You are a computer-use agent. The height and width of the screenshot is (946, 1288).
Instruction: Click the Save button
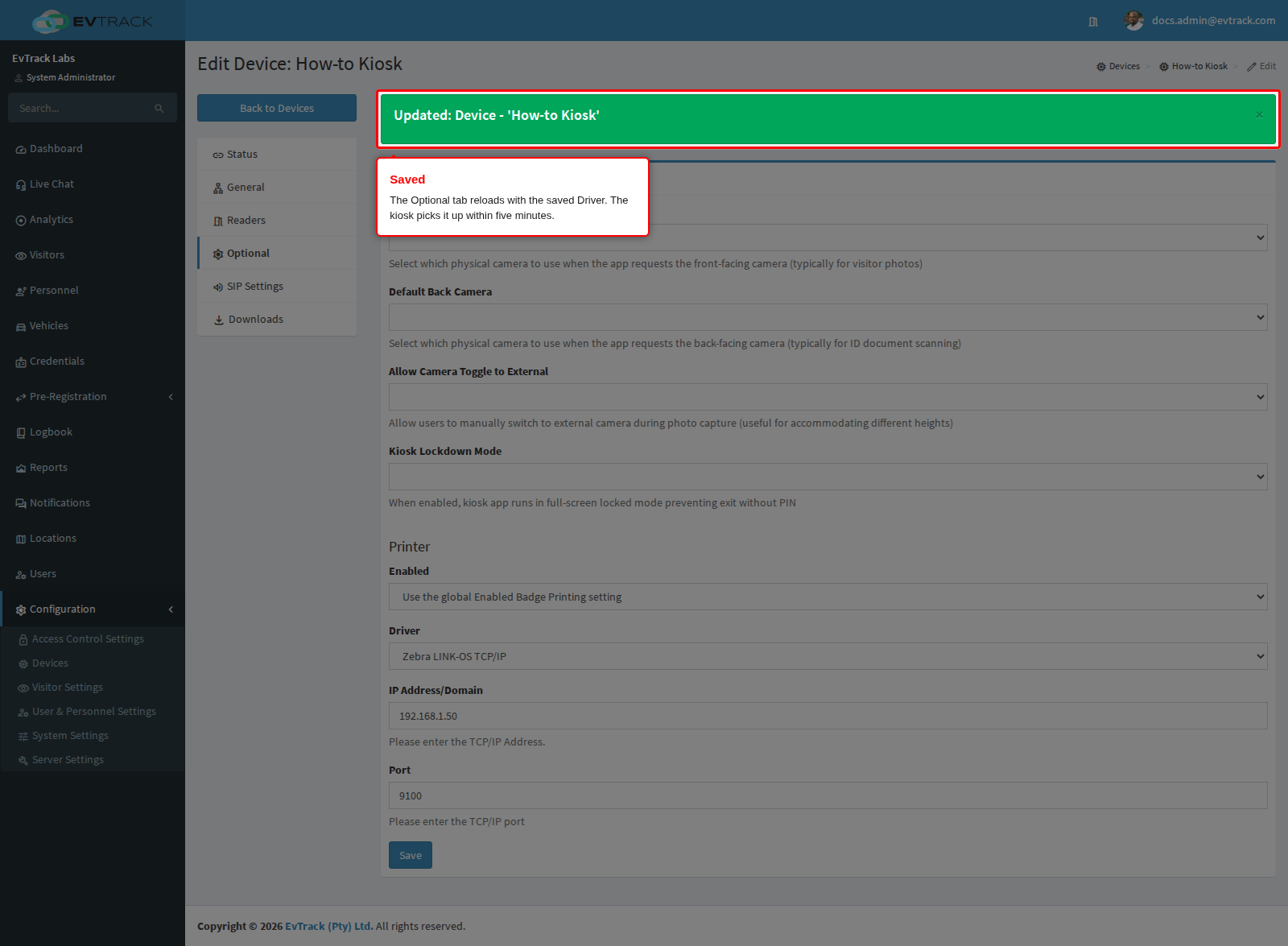411,855
